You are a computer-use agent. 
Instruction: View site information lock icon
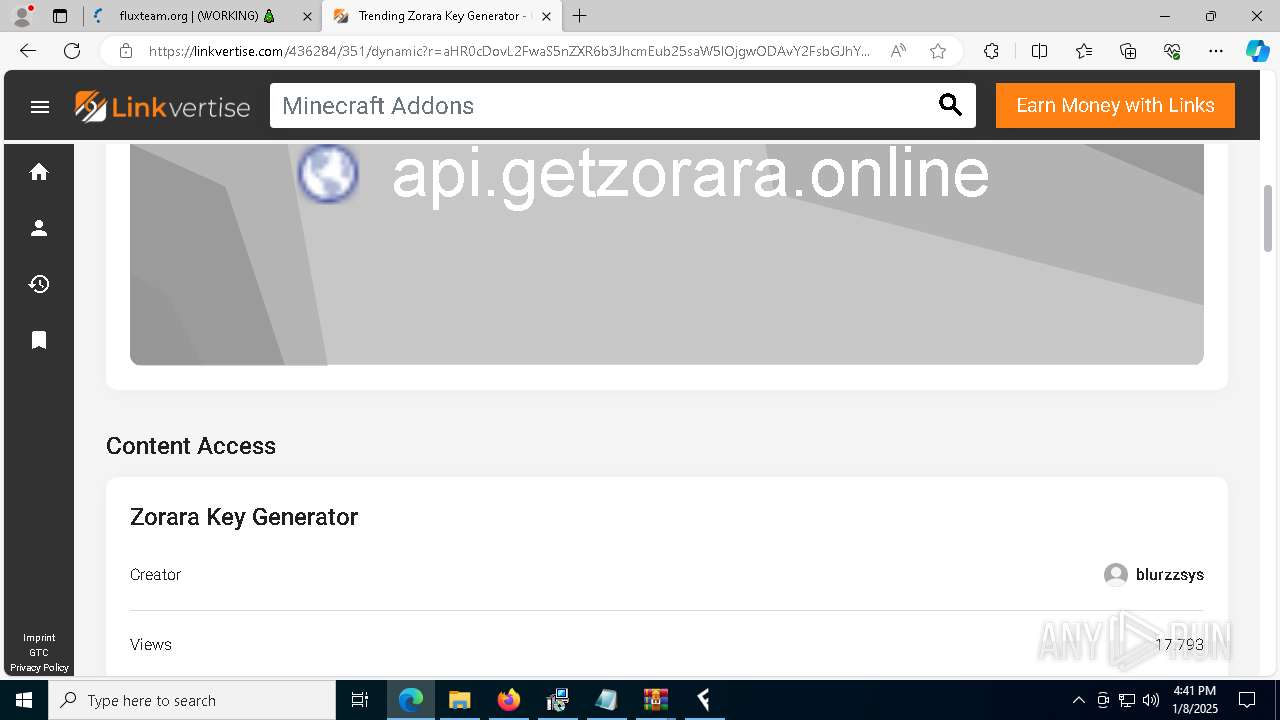(125, 51)
